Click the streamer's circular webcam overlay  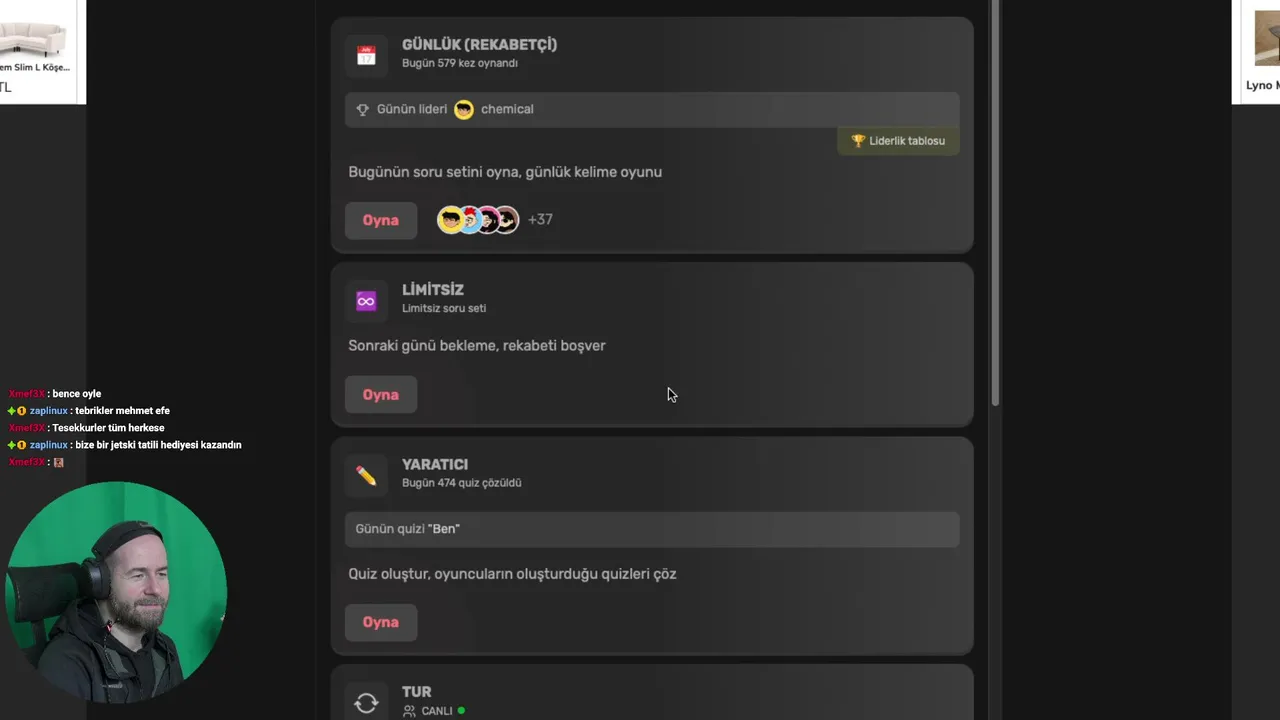(x=116, y=593)
